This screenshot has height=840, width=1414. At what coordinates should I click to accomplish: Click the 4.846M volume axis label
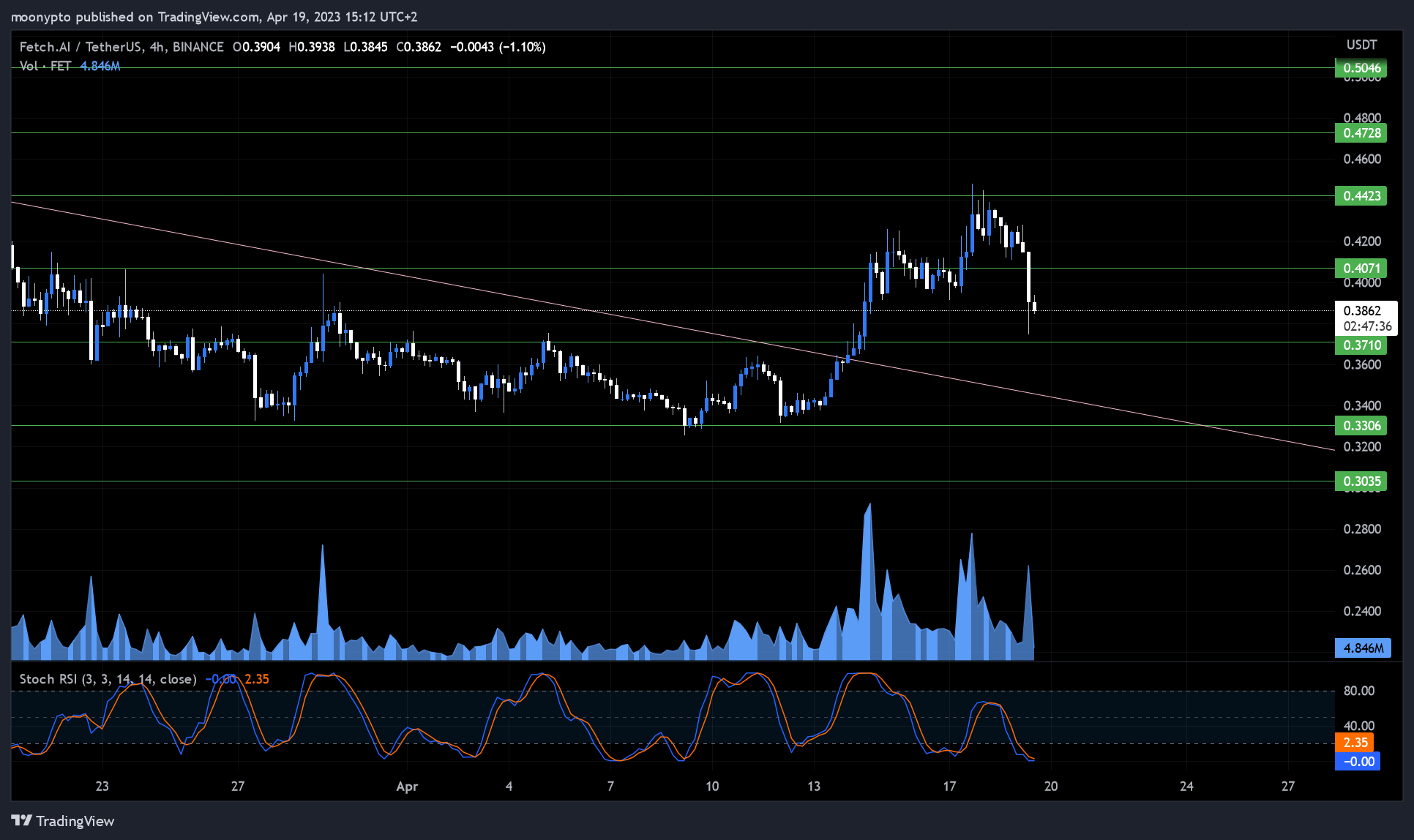[1363, 648]
